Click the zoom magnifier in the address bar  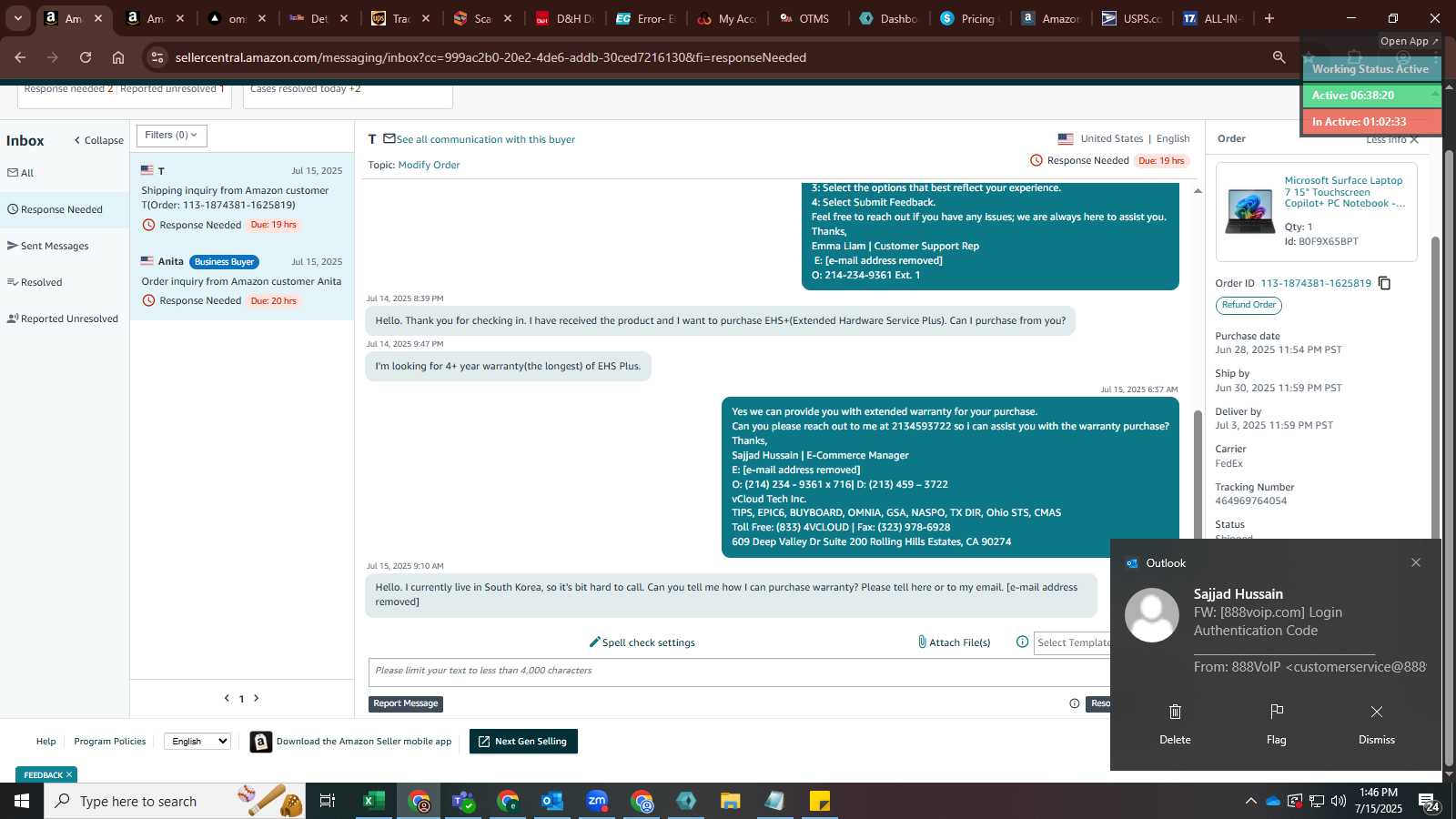1279,57
